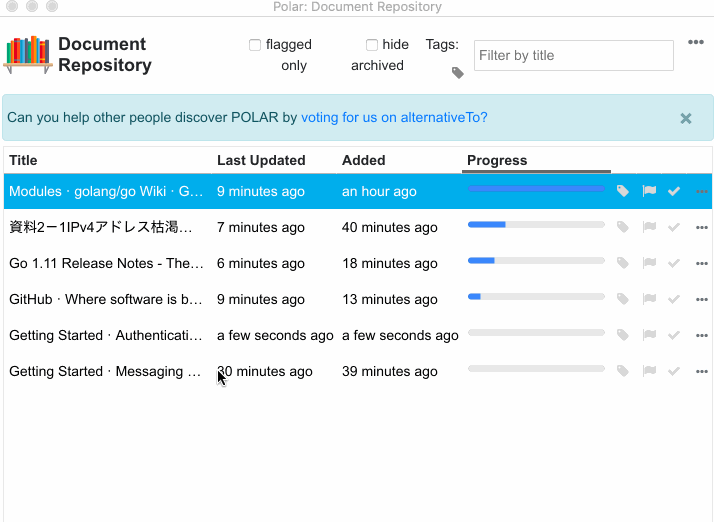Click progress bar of Go 1.11 Release Notes
This screenshot has width=714, height=522.
[x=536, y=261]
